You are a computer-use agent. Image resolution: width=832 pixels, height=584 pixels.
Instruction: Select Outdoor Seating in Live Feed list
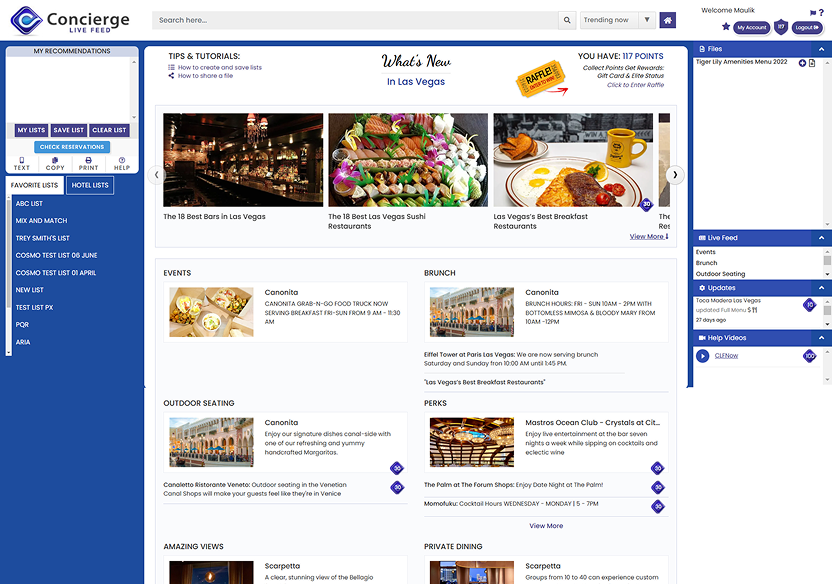721,274
